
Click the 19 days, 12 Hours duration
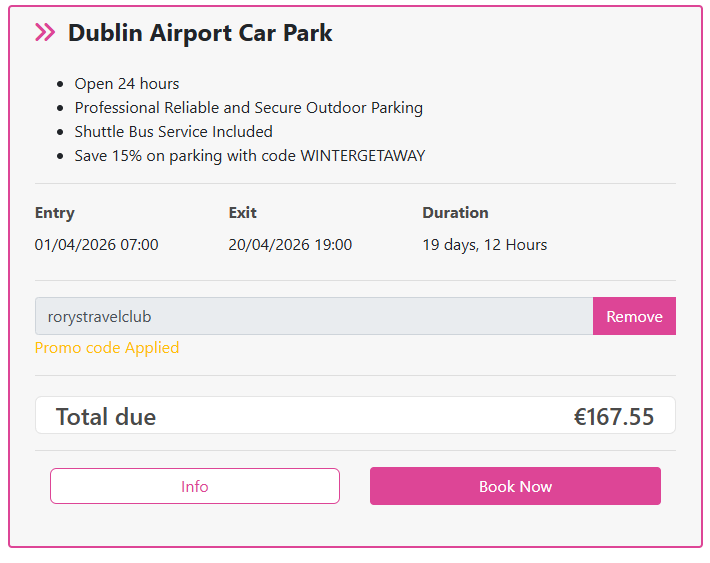484,245
